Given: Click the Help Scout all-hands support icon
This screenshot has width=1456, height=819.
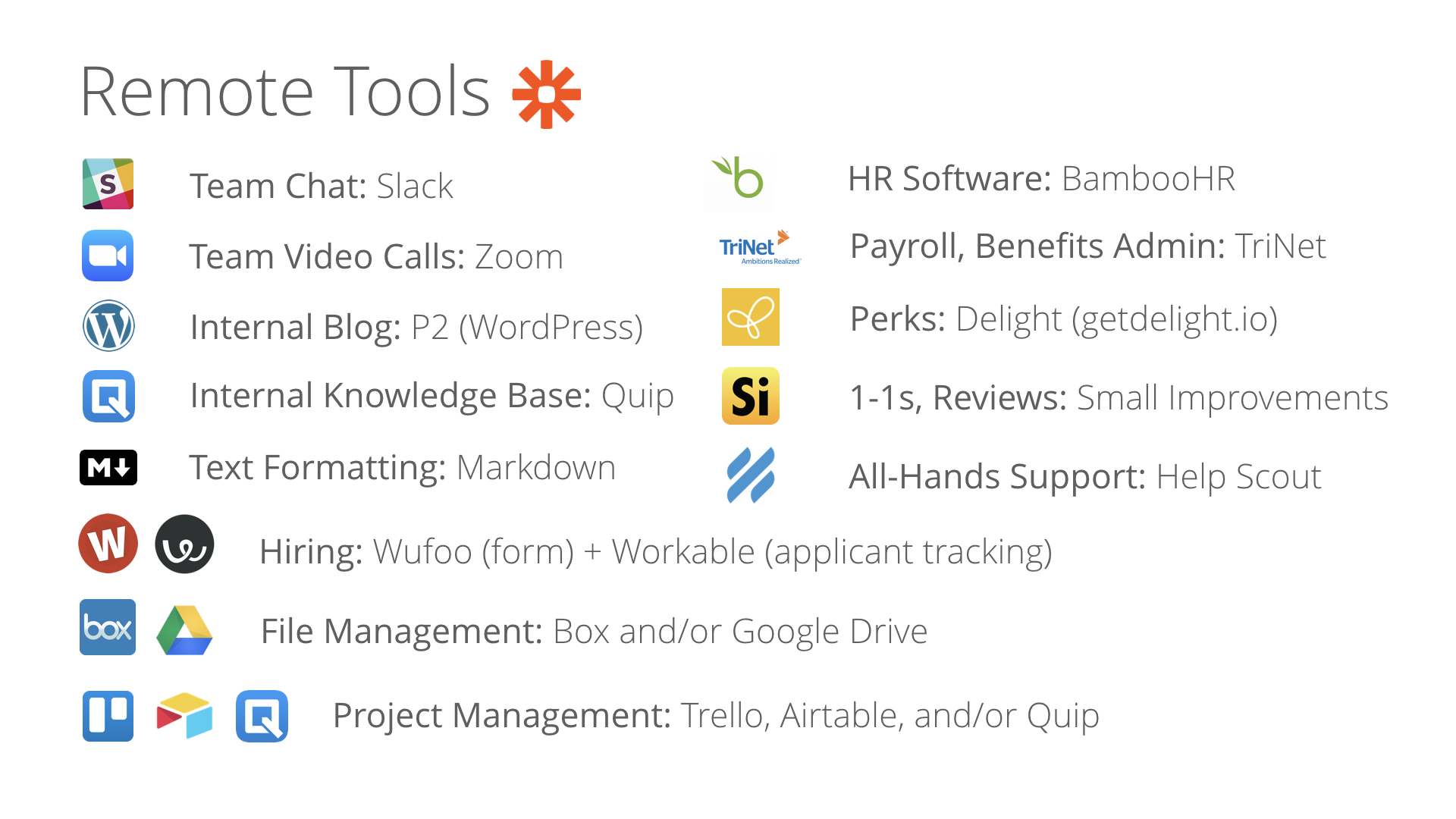Looking at the screenshot, I should (x=751, y=476).
